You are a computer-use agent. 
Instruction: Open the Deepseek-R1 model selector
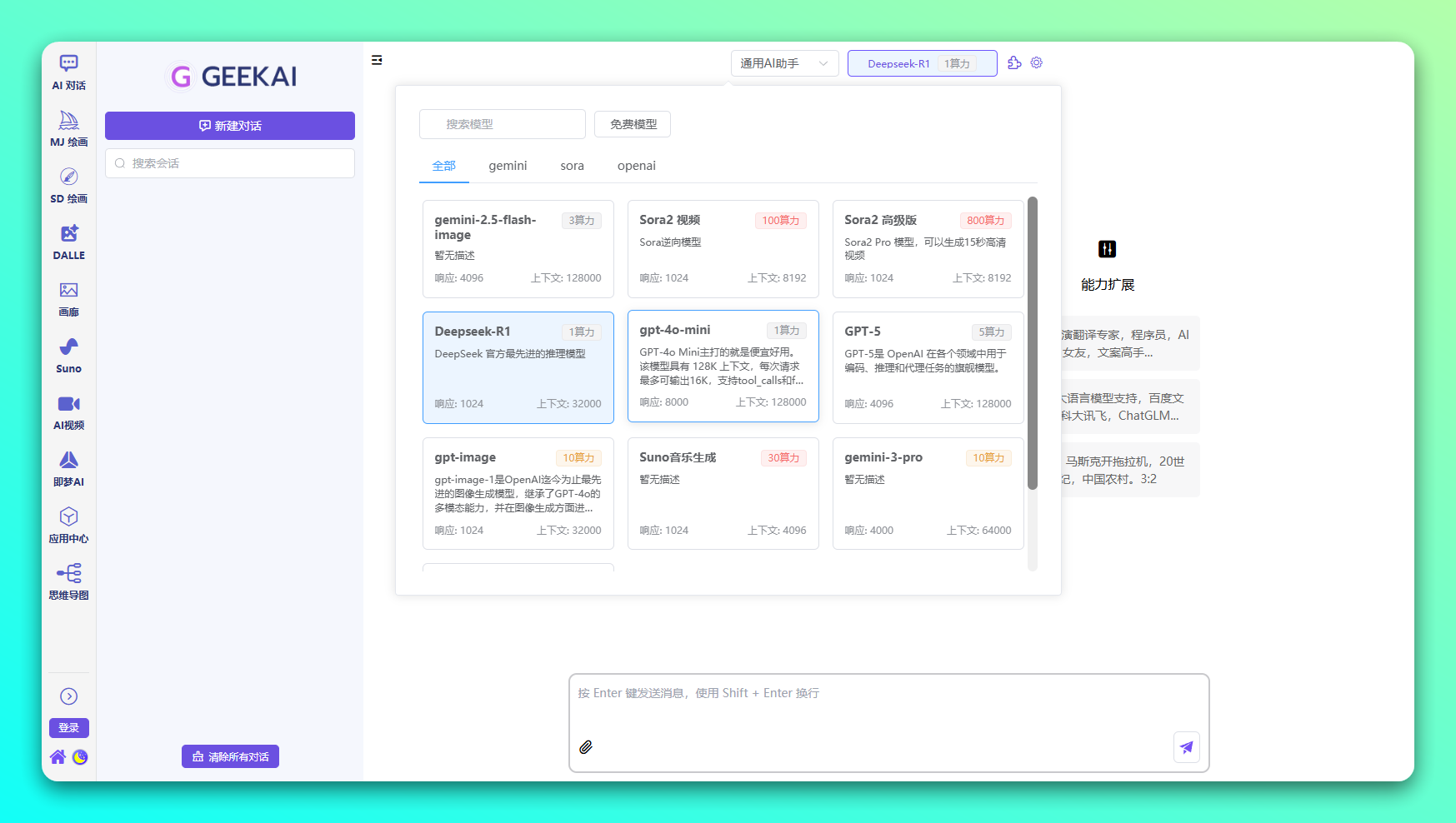tap(922, 63)
